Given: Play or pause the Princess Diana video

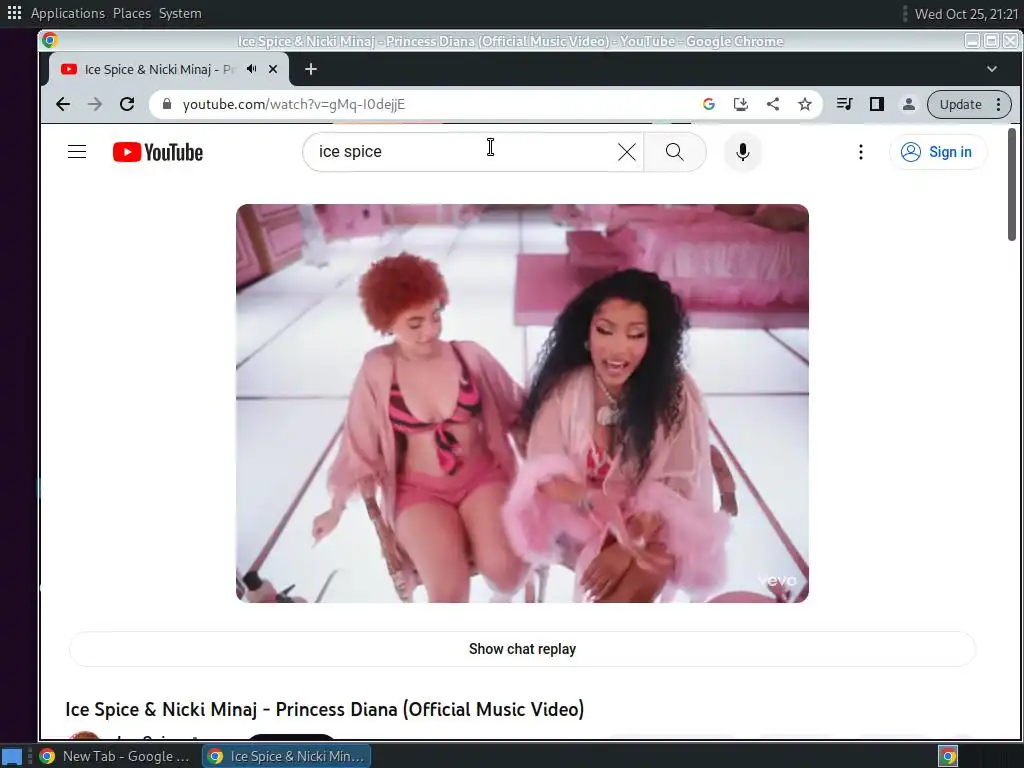Looking at the screenshot, I should click(x=522, y=403).
